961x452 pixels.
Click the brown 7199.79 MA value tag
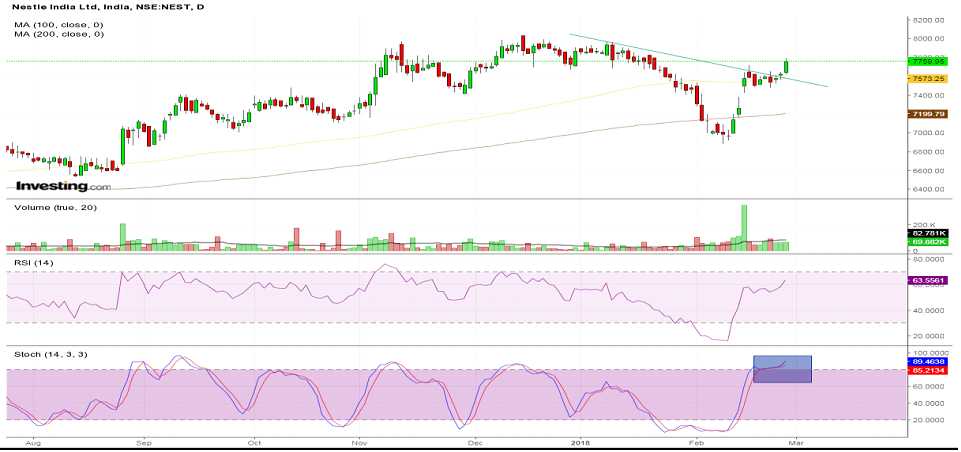(928, 114)
